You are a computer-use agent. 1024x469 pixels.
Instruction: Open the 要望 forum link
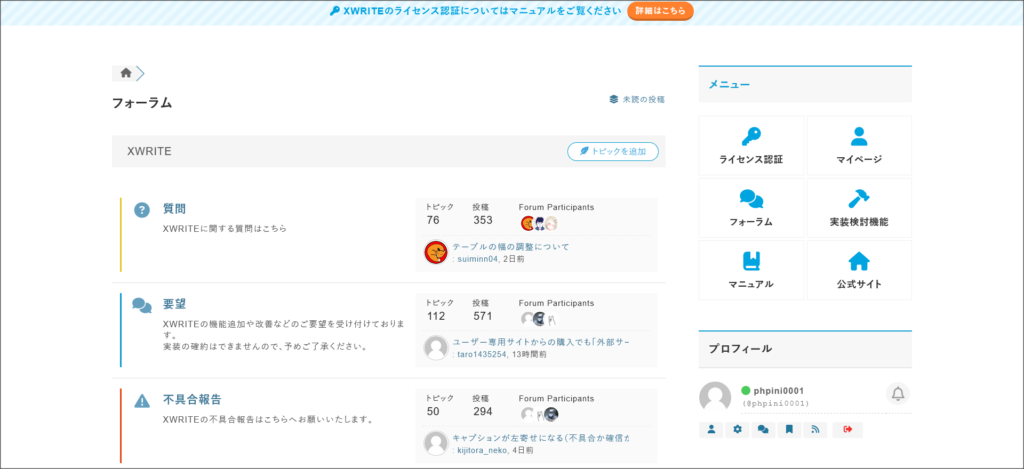174,304
